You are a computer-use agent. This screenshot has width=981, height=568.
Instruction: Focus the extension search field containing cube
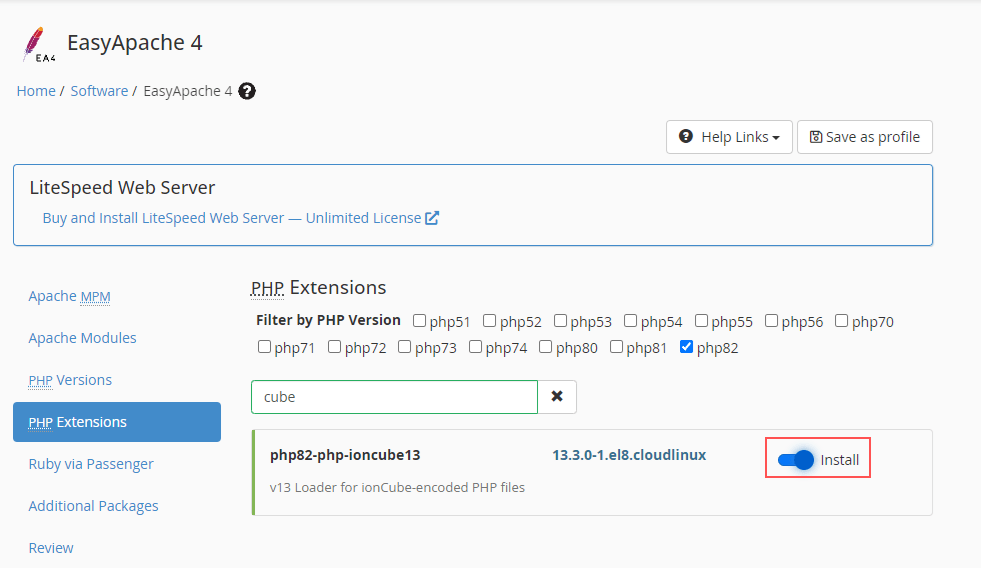[x=394, y=397]
